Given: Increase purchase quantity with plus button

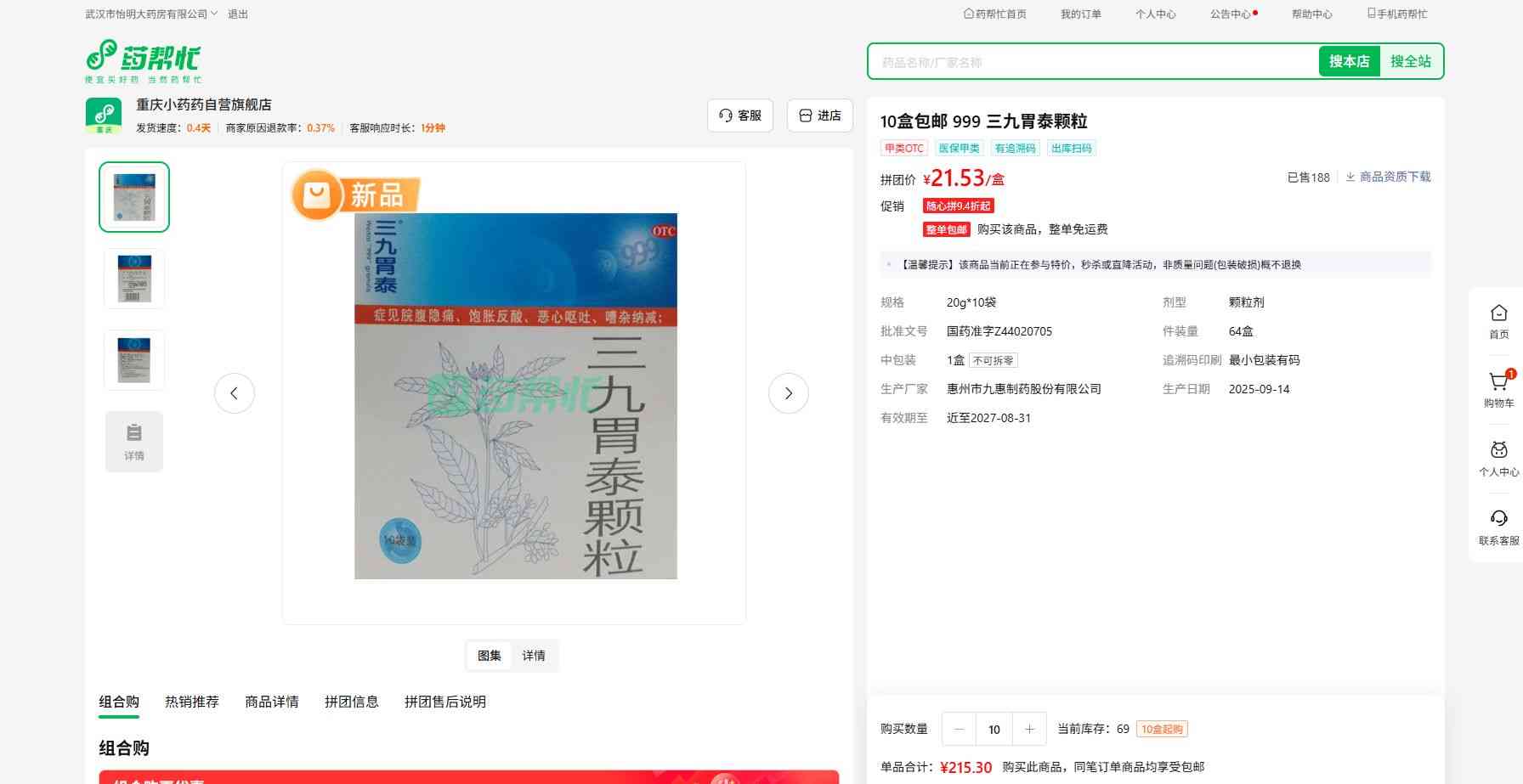Looking at the screenshot, I should [x=1029, y=730].
